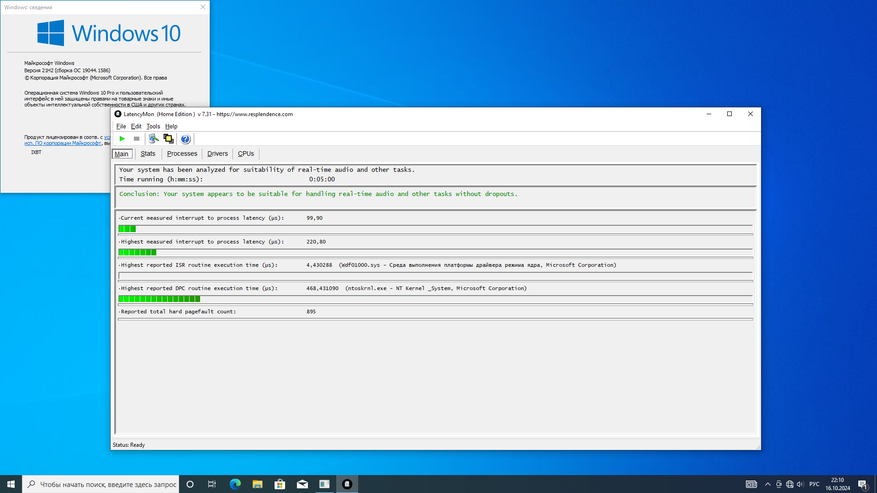The image size is (877, 493).
Task: Switch to the Processes tab
Action: click(182, 154)
